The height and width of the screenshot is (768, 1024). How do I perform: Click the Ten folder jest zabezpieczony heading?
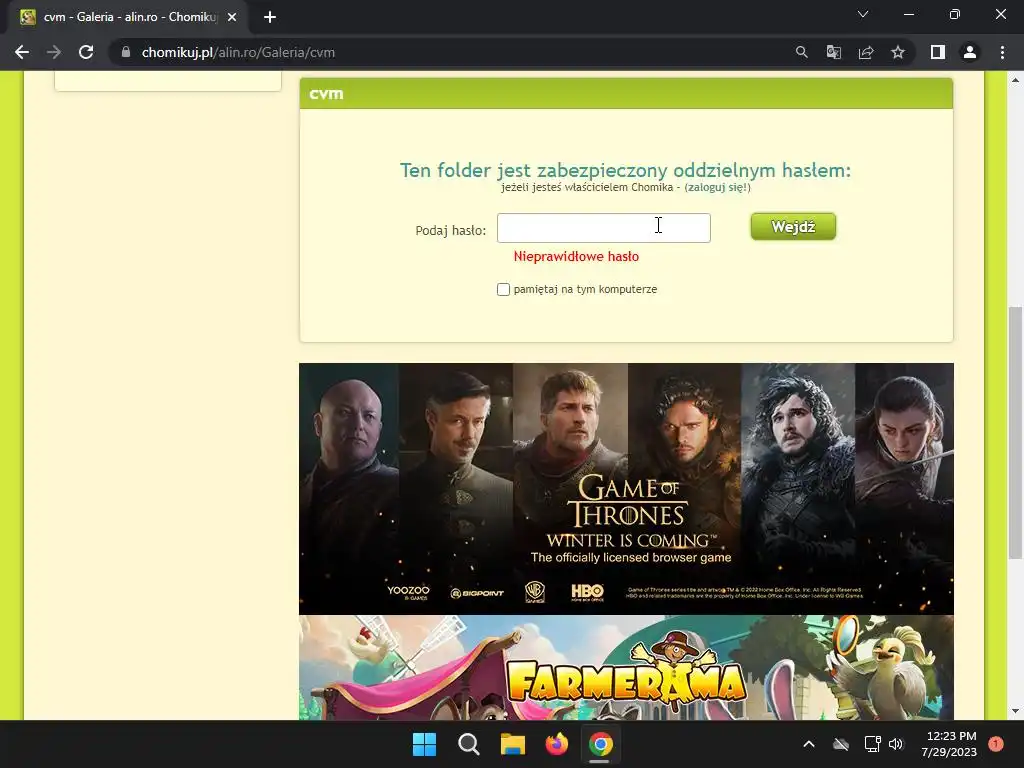click(626, 170)
